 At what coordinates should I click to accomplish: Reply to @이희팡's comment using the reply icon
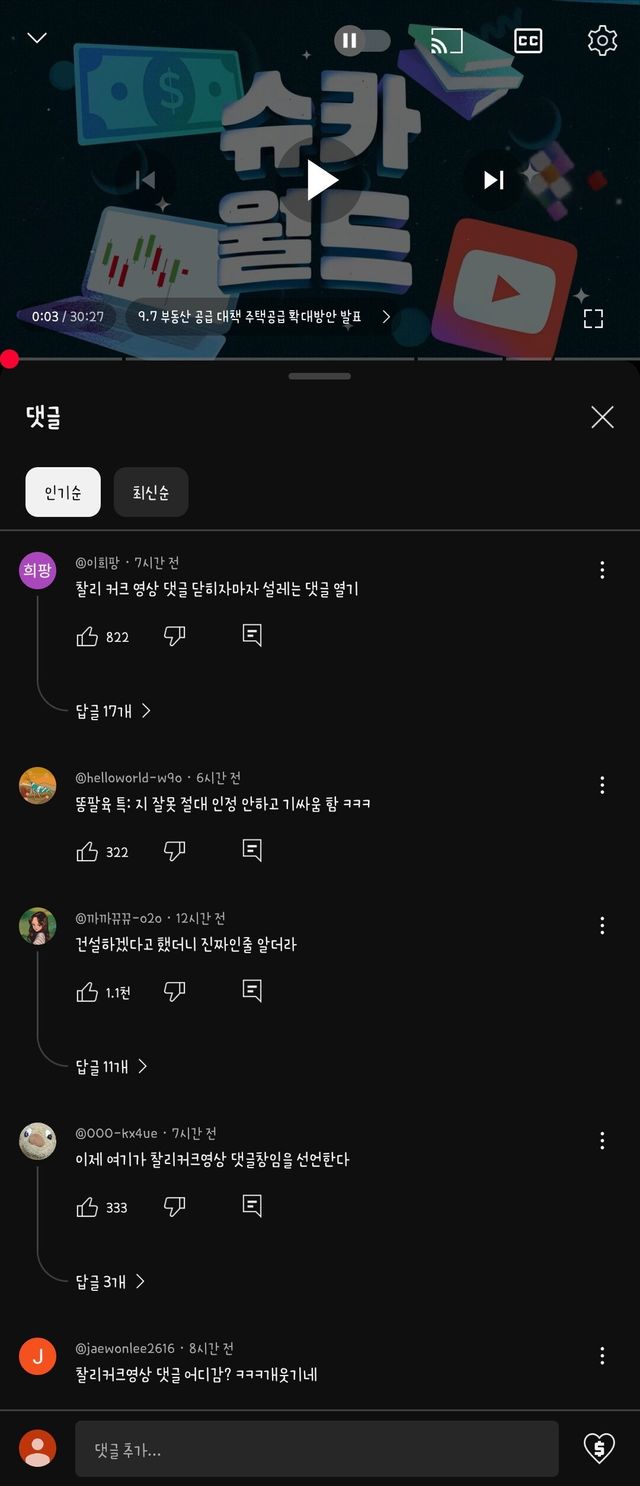tap(250, 636)
